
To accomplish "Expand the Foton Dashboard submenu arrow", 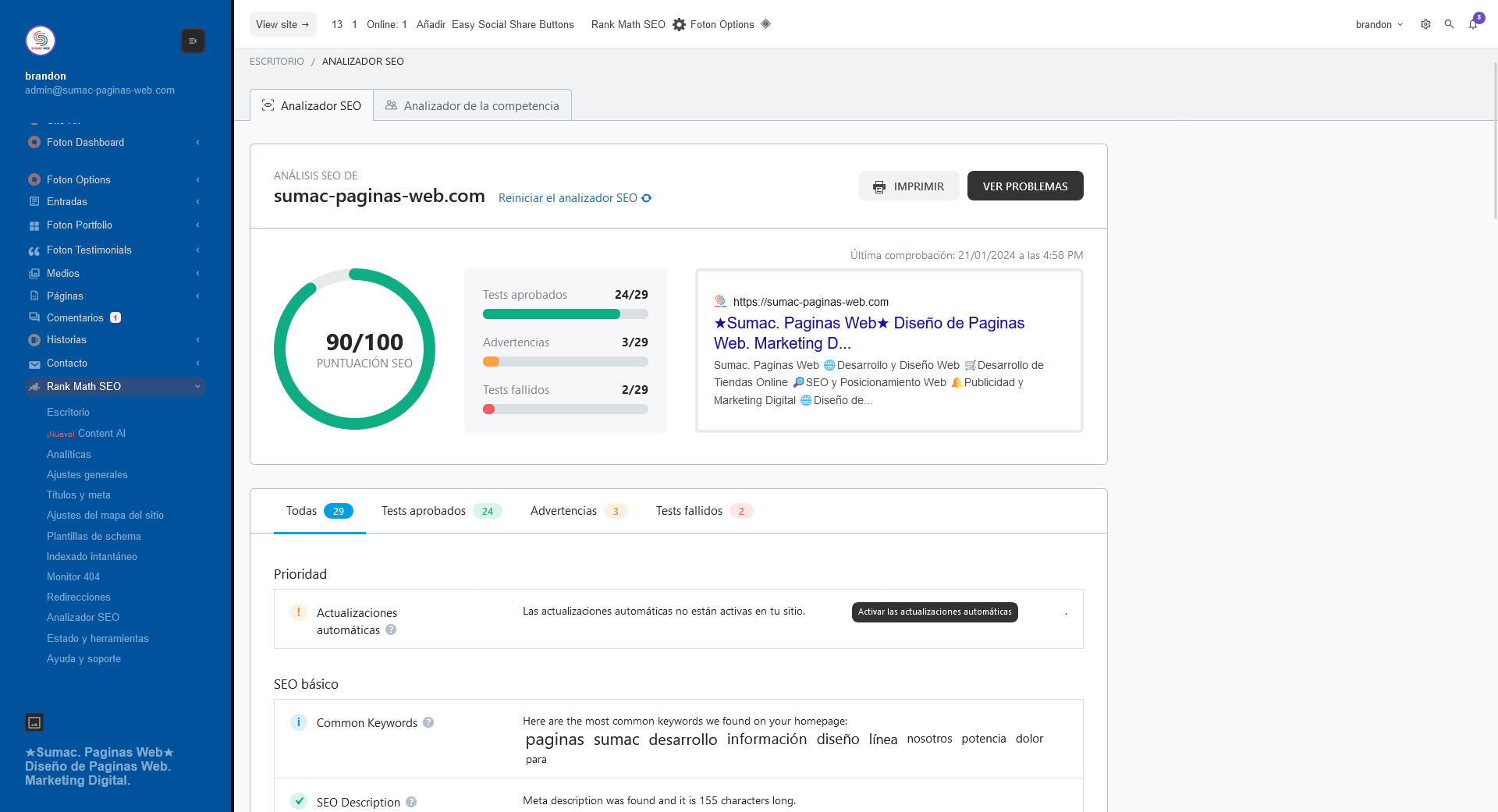I will 197,142.
